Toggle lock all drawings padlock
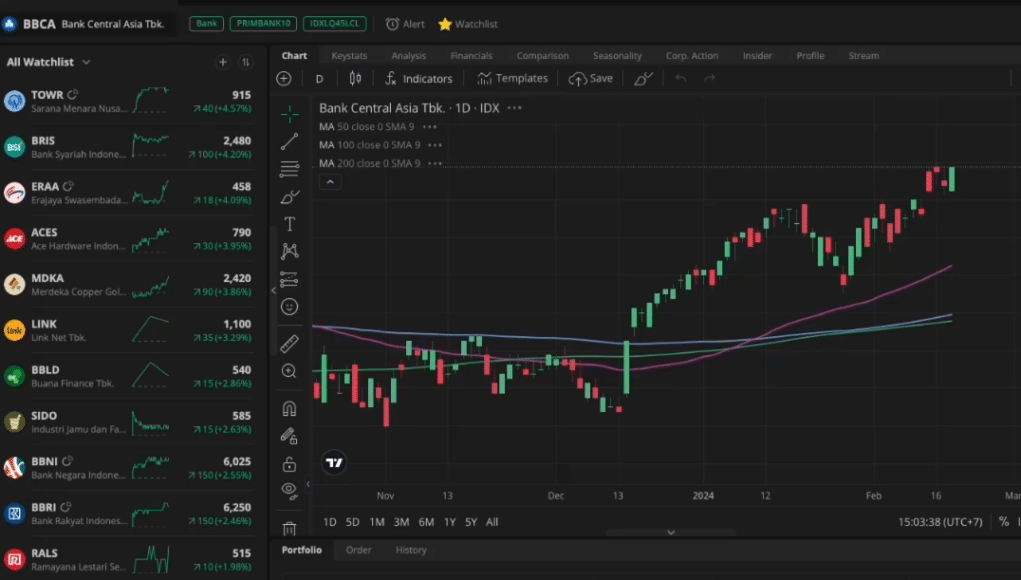Screen dimensions: 1021x580 pos(289,464)
